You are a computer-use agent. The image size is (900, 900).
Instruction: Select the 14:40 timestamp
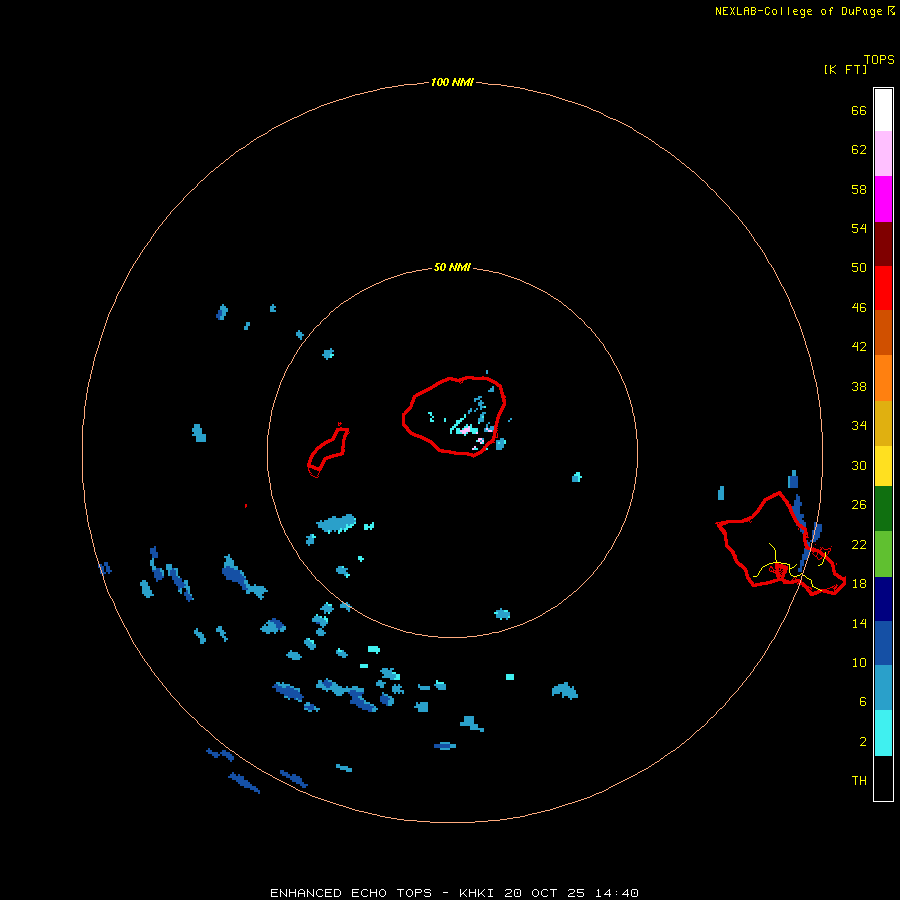coord(616,893)
